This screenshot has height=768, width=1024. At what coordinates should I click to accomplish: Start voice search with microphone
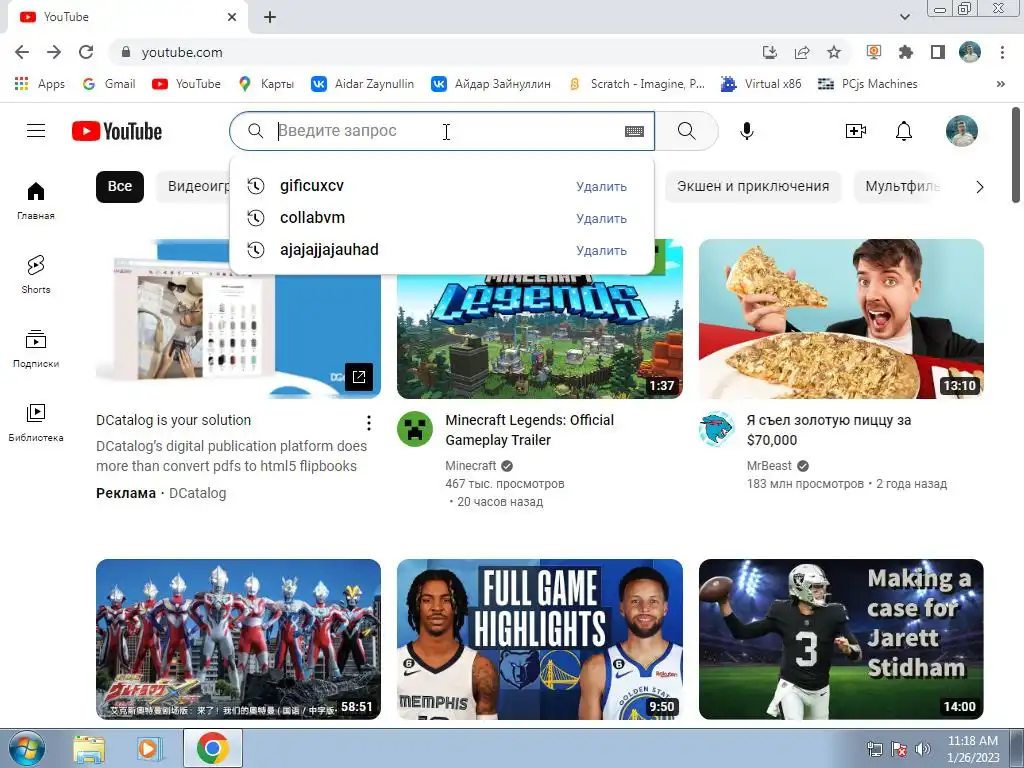(x=746, y=131)
